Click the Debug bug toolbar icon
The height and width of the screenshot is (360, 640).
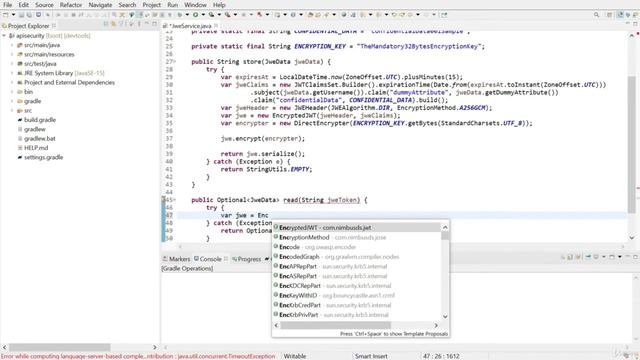[x=179, y=15]
